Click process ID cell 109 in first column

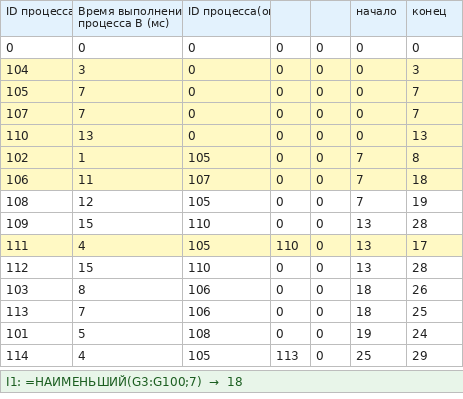pyautogui.click(x=36, y=224)
